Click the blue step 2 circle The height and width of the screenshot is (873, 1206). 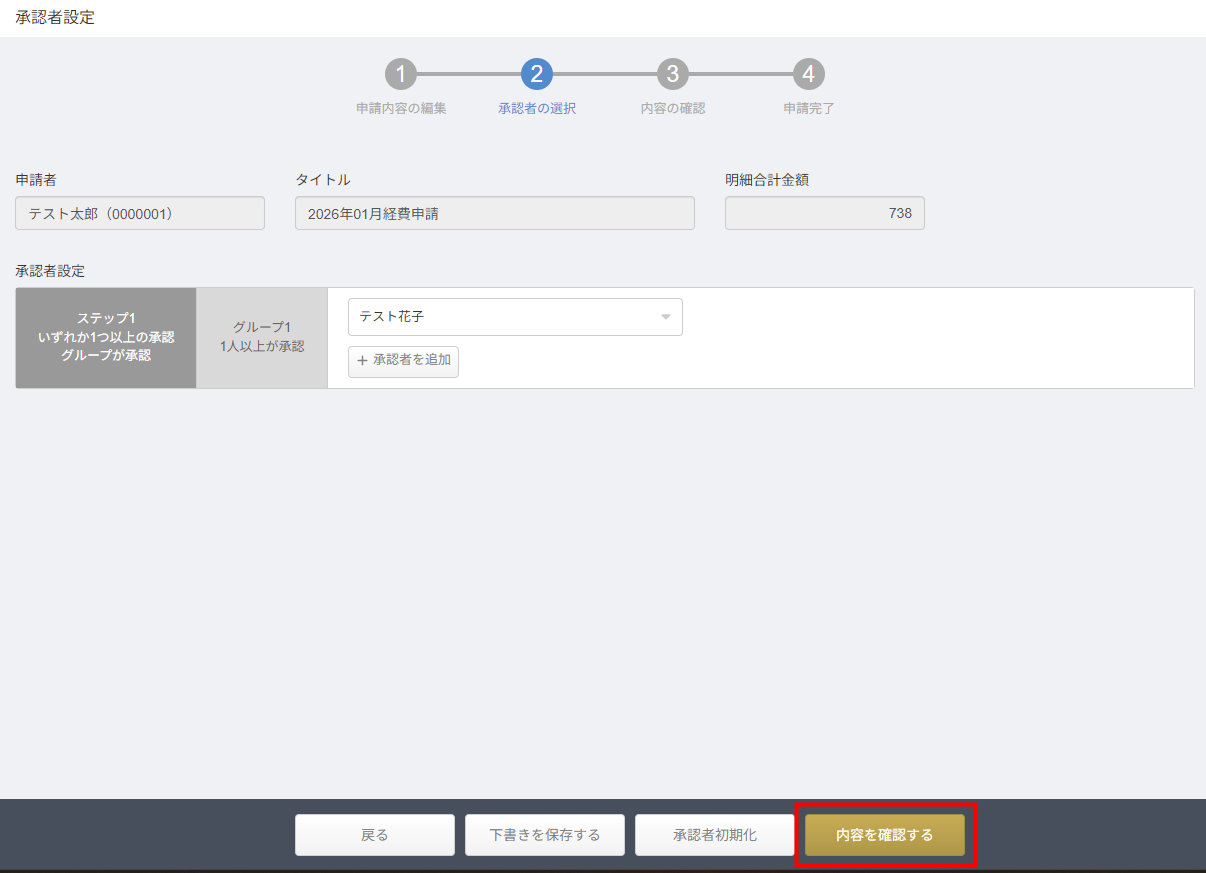click(537, 74)
